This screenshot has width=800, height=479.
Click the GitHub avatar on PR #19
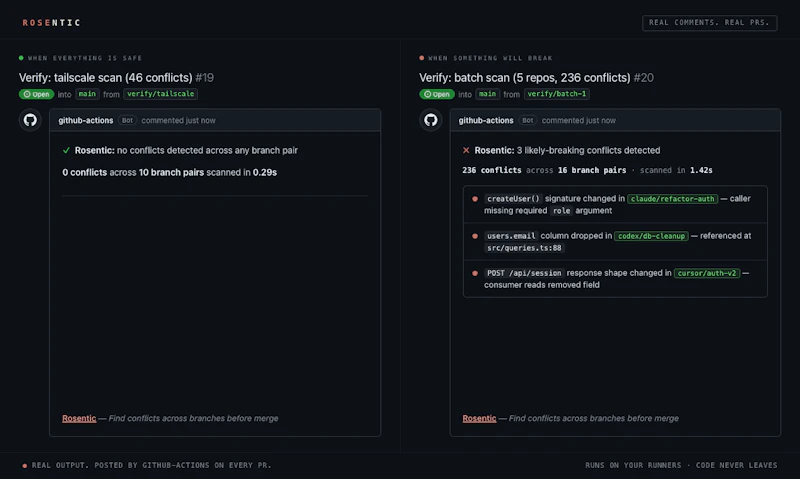pos(30,120)
